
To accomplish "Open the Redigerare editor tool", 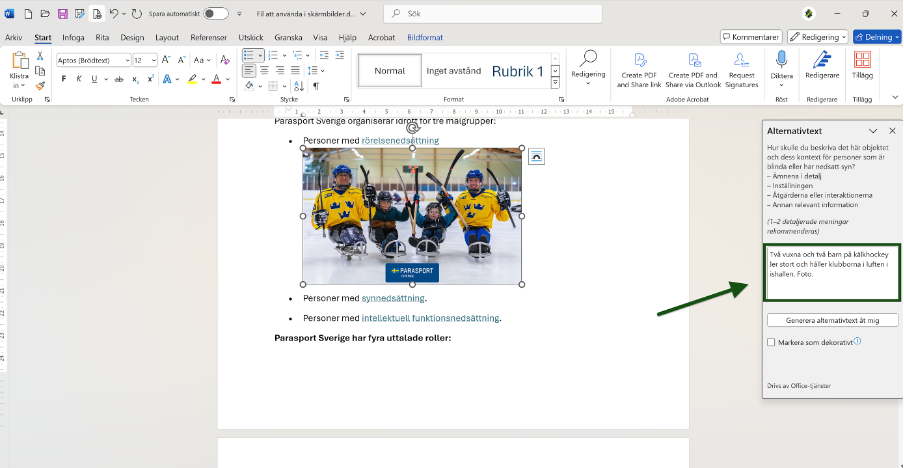I will 822,65.
